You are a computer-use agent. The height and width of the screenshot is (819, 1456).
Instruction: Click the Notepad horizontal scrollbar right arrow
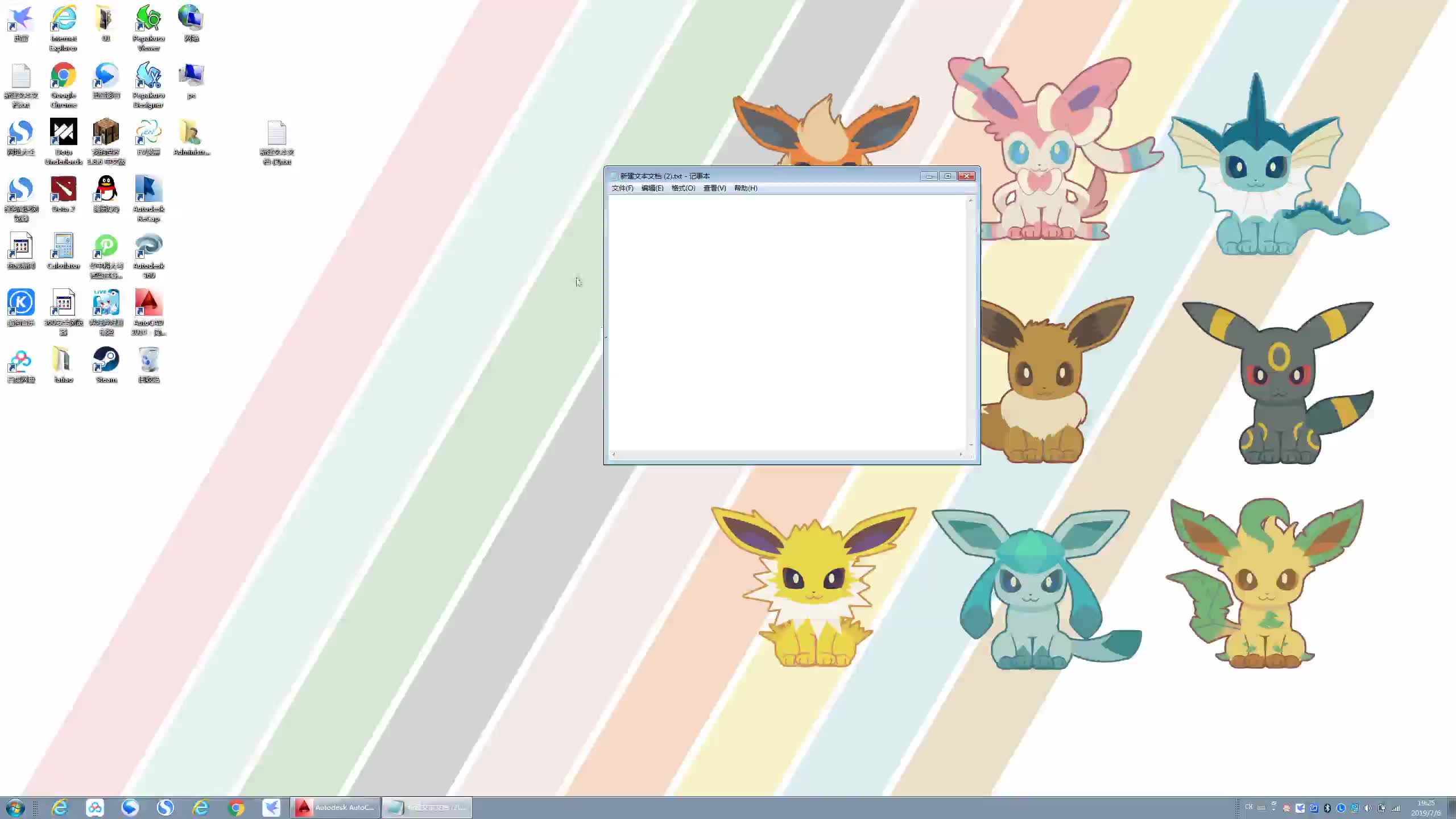(x=961, y=454)
